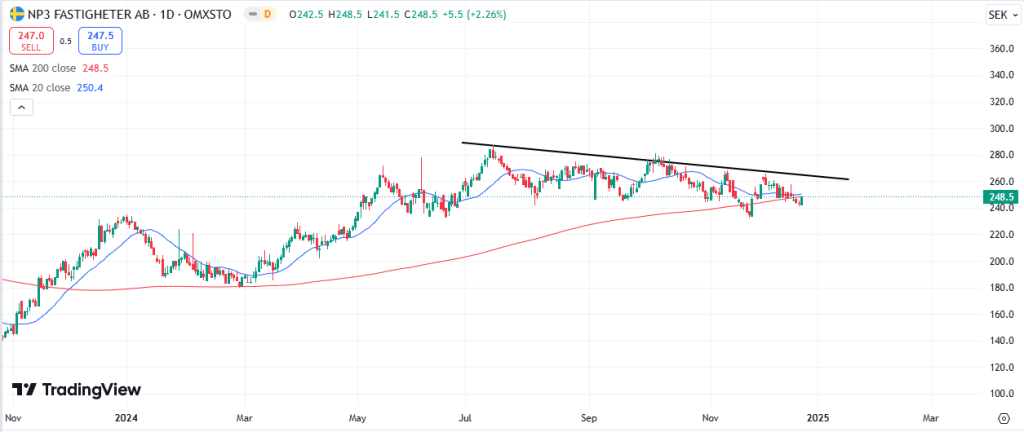Click the 2025 label on time axis
This screenshot has height=432, width=1024.
pos(818,417)
